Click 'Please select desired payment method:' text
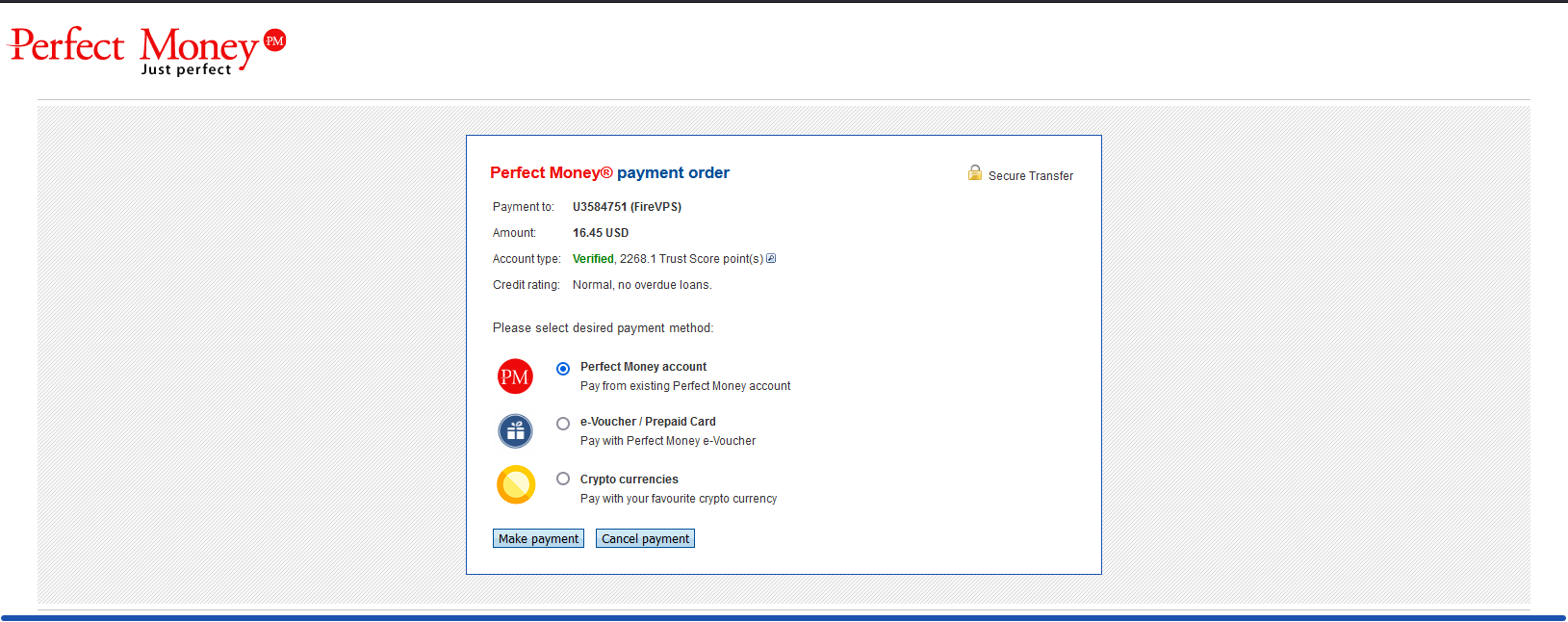The width and height of the screenshot is (1568, 622). 603,328
